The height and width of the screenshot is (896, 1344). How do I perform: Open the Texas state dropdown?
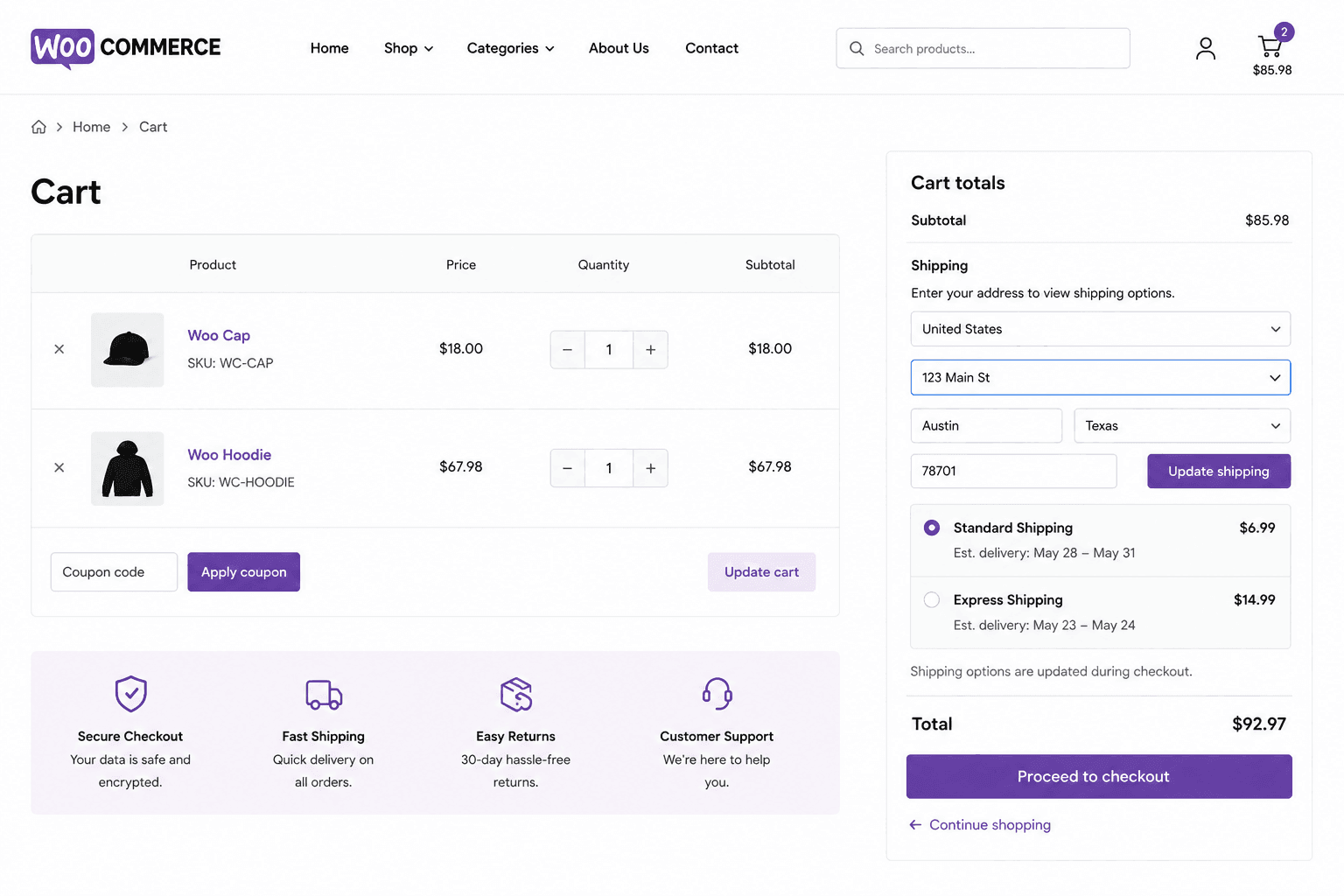[x=1182, y=425]
